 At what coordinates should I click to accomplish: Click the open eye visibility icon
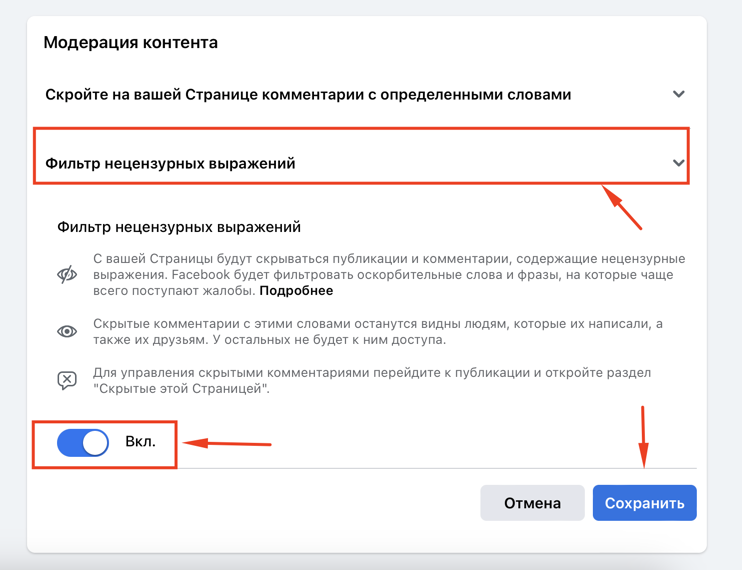(x=67, y=332)
